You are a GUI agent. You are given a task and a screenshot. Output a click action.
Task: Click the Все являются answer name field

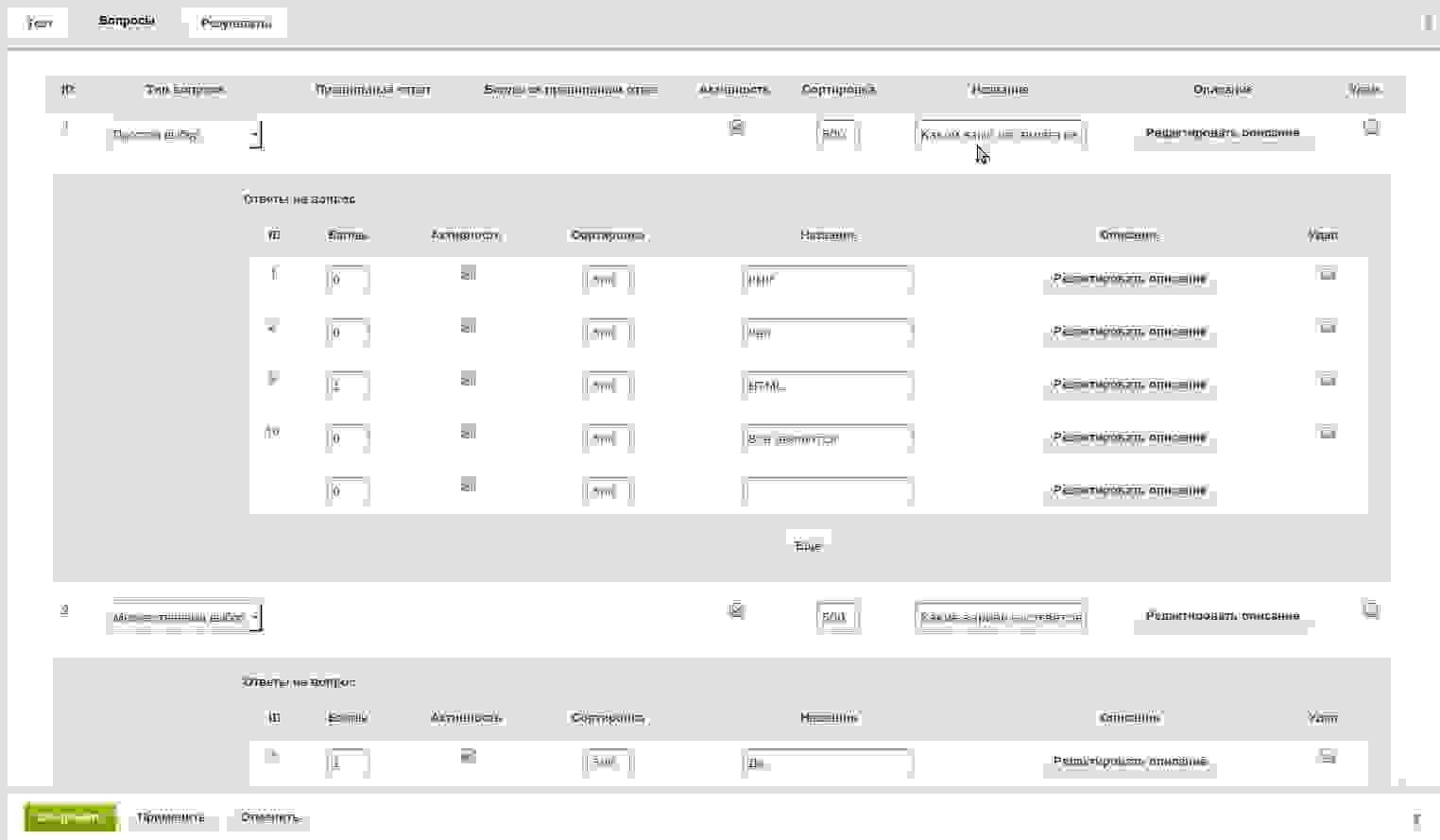[828, 438]
